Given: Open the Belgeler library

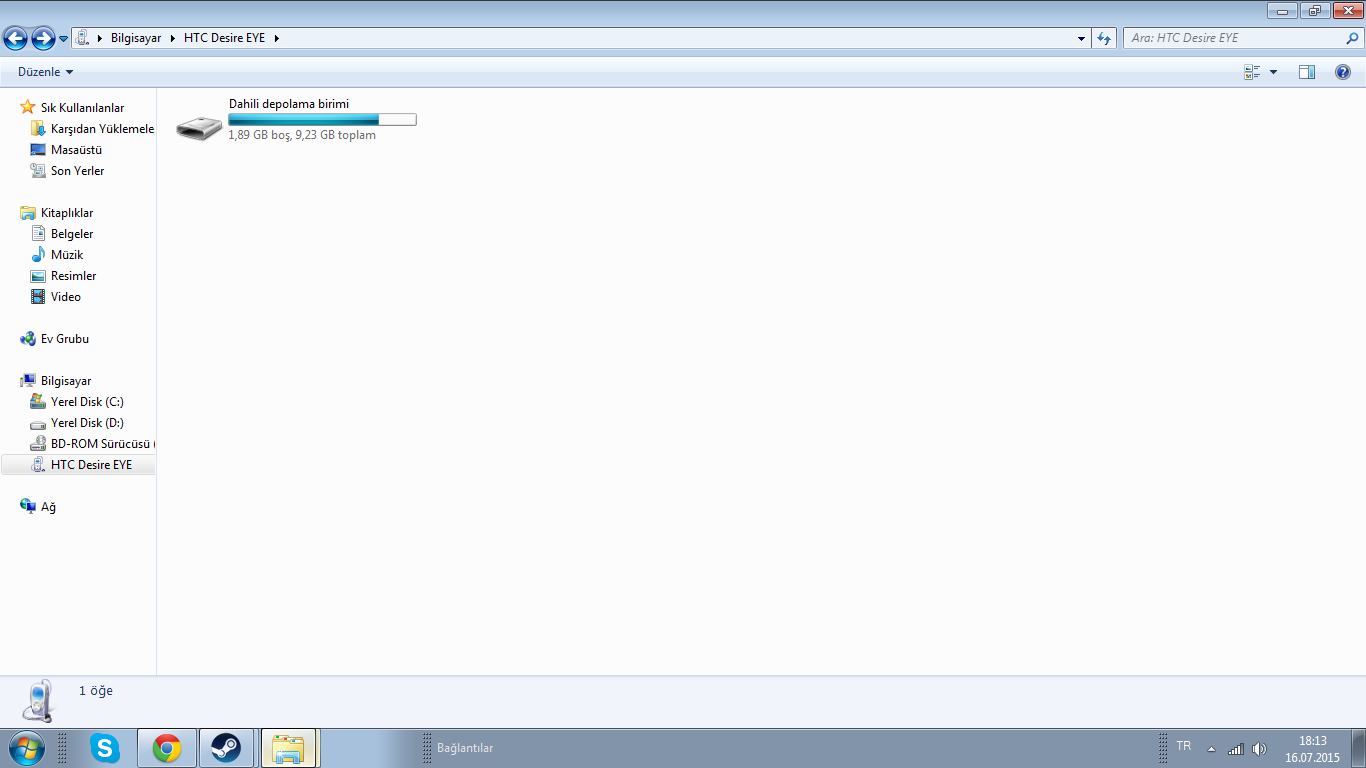Looking at the screenshot, I should (x=72, y=234).
